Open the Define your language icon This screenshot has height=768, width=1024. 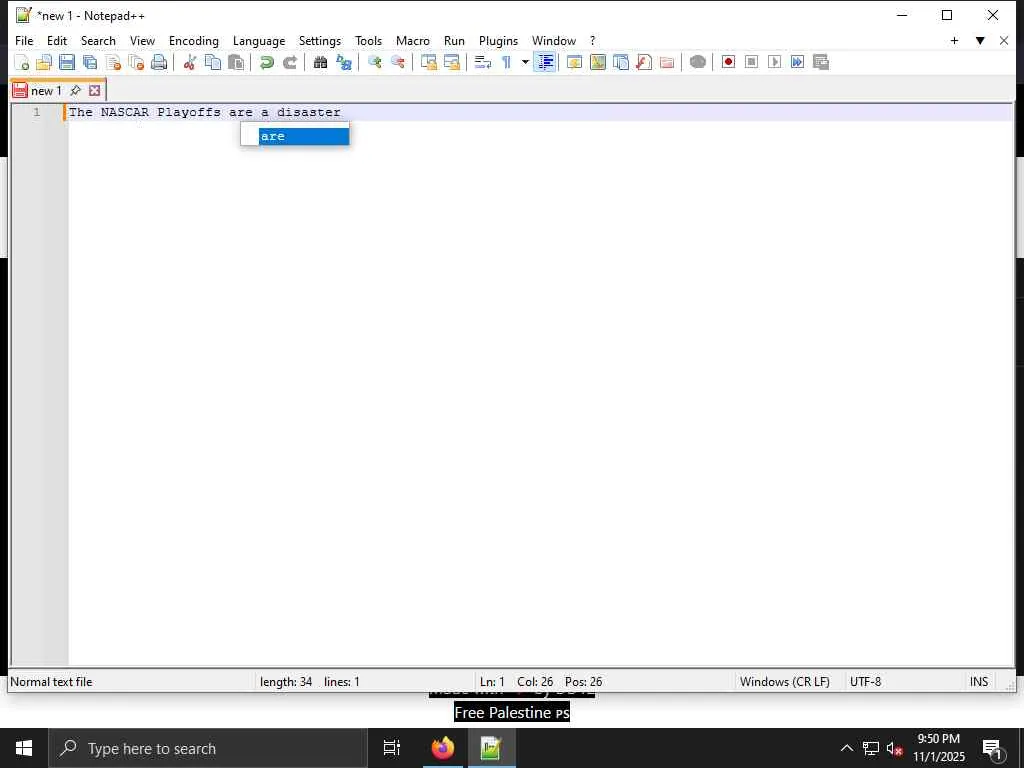click(575, 62)
